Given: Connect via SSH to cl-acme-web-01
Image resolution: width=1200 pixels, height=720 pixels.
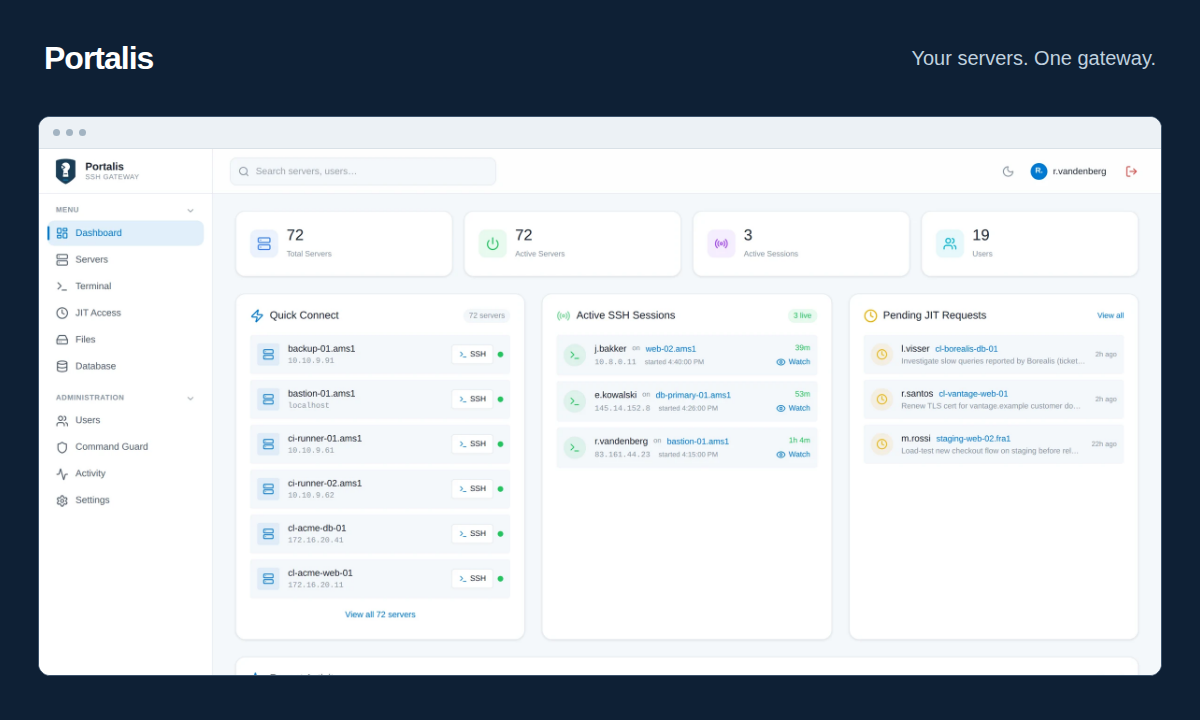Looking at the screenshot, I should [x=472, y=578].
